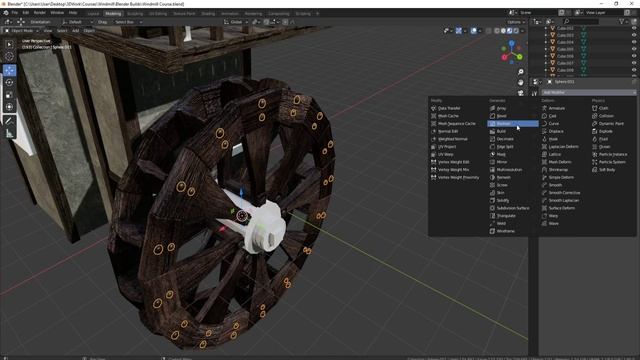Open the Object Mode dropdown

21,31
